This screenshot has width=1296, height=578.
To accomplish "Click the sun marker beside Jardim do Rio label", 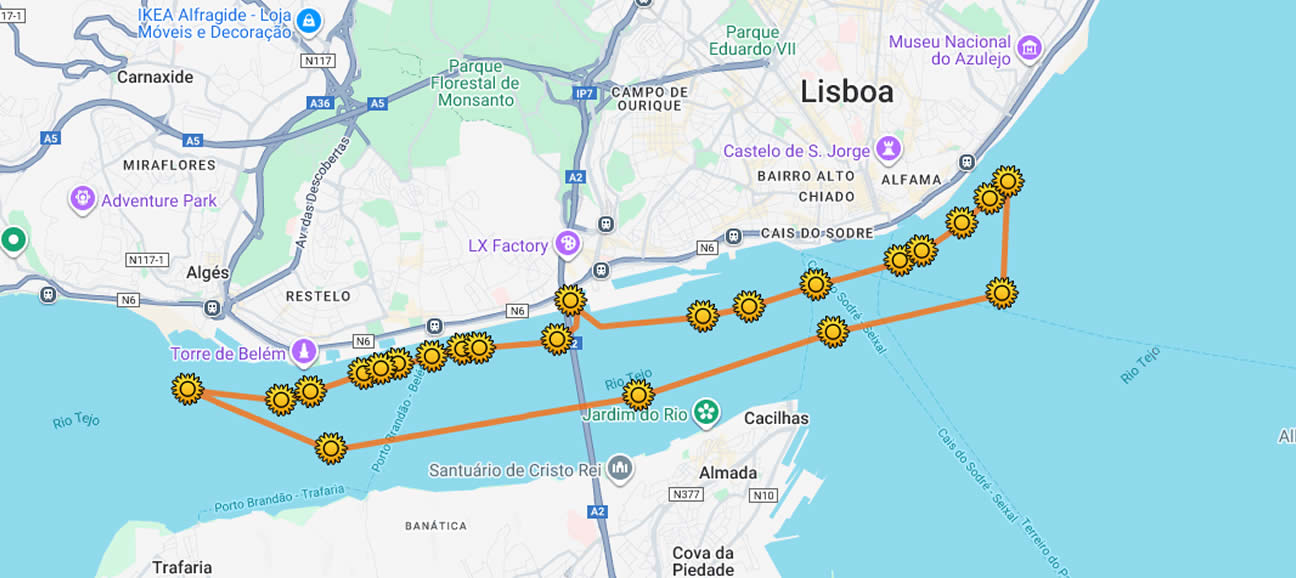I will pyautogui.click(x=638, y=395).
